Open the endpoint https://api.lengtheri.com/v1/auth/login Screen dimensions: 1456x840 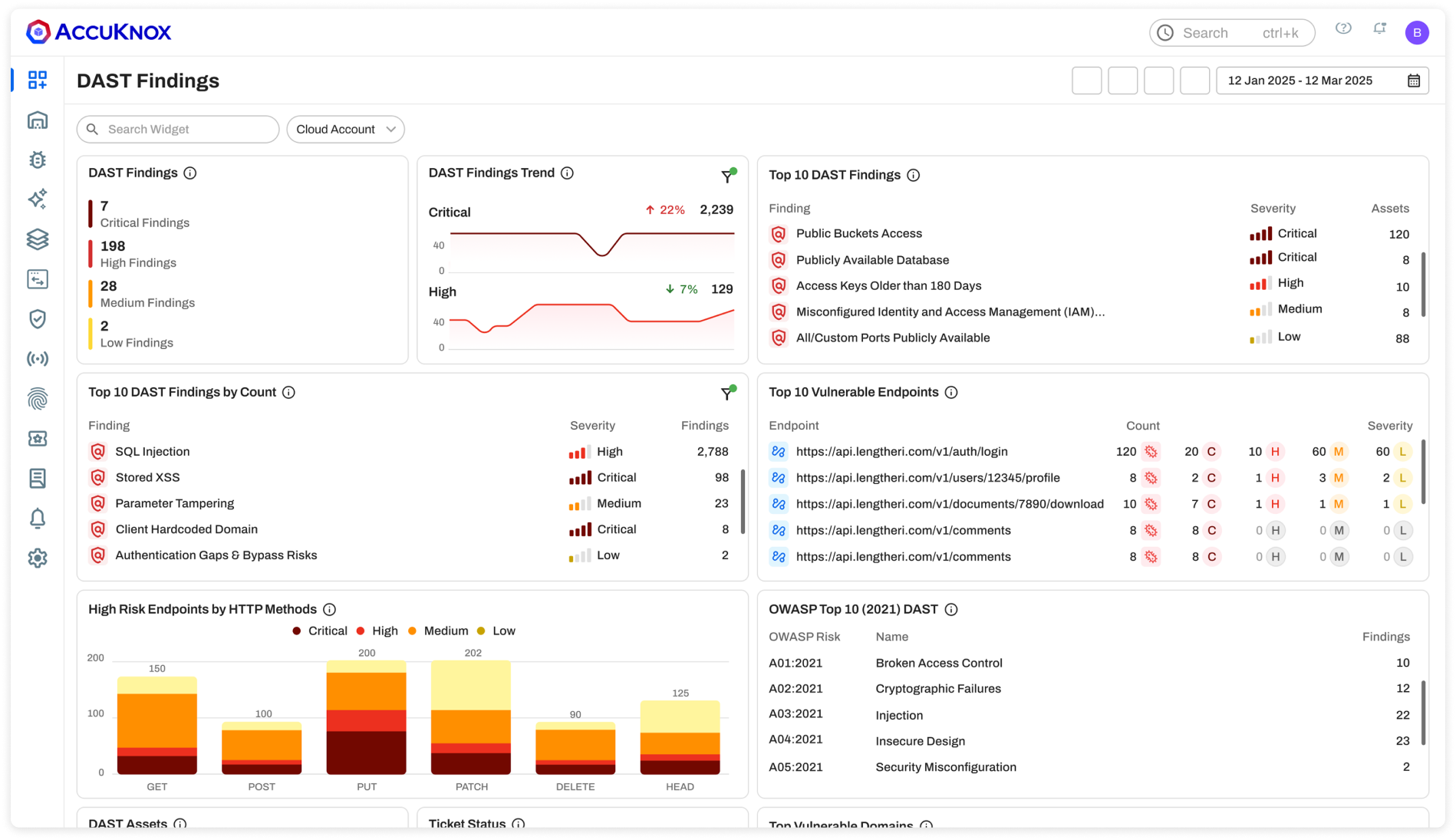tap(902, 452)
